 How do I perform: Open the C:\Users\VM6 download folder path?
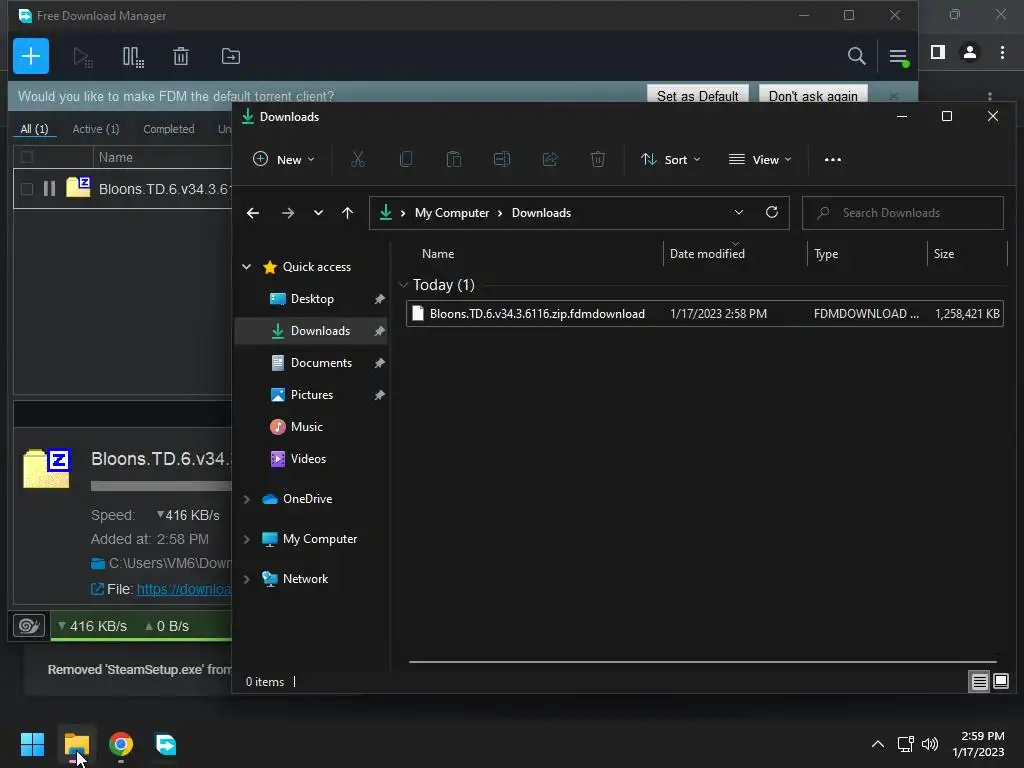tap(170, 563)
